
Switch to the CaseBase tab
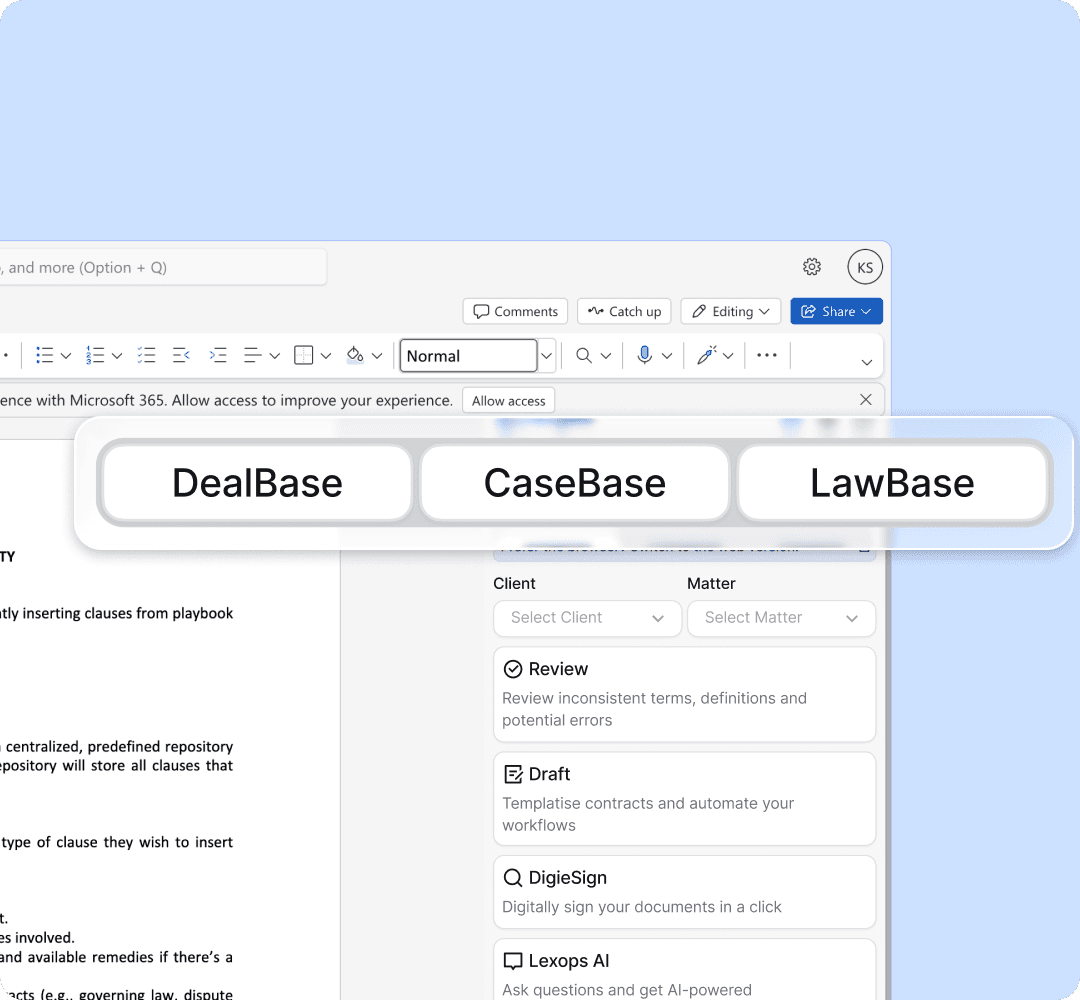(574, 483)
